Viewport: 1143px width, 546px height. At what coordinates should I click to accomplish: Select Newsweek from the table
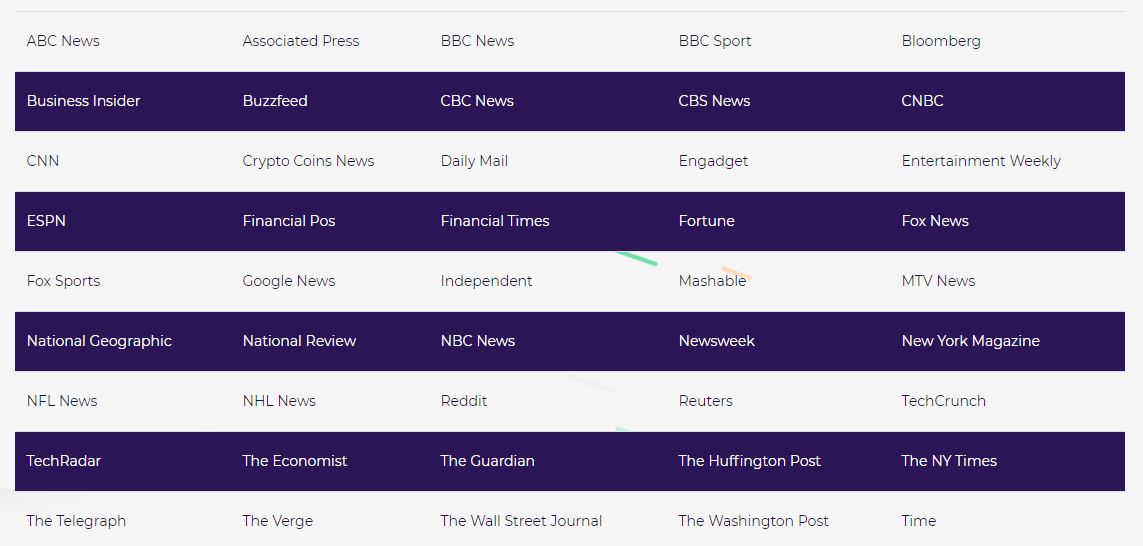point(716,340)
